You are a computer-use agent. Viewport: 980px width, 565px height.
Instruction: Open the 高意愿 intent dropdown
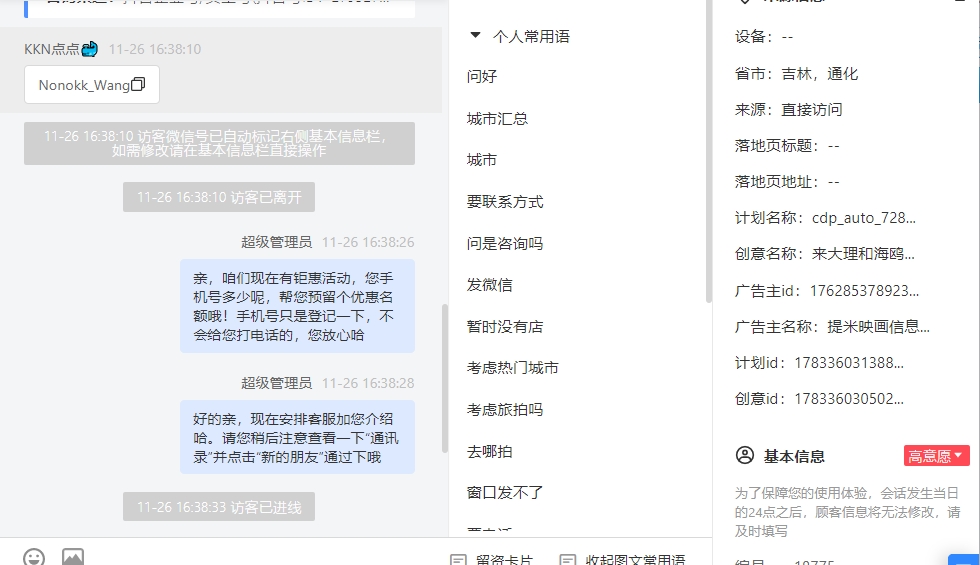(x=936, y=456)
